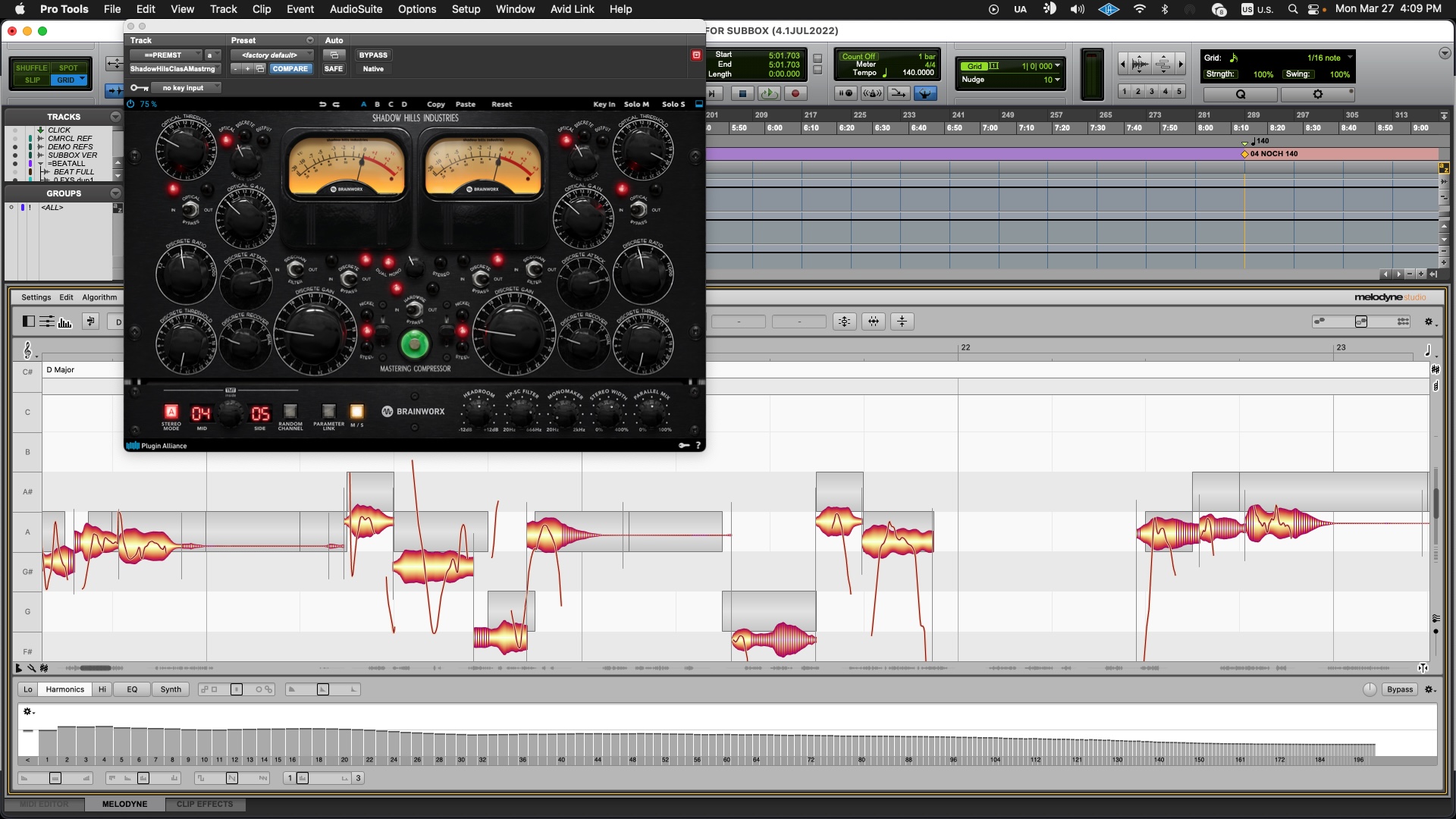Click Melodyne pitch grid clef icon
Viewport: 1456px width, 819px height.
click(x=28, y=350)
